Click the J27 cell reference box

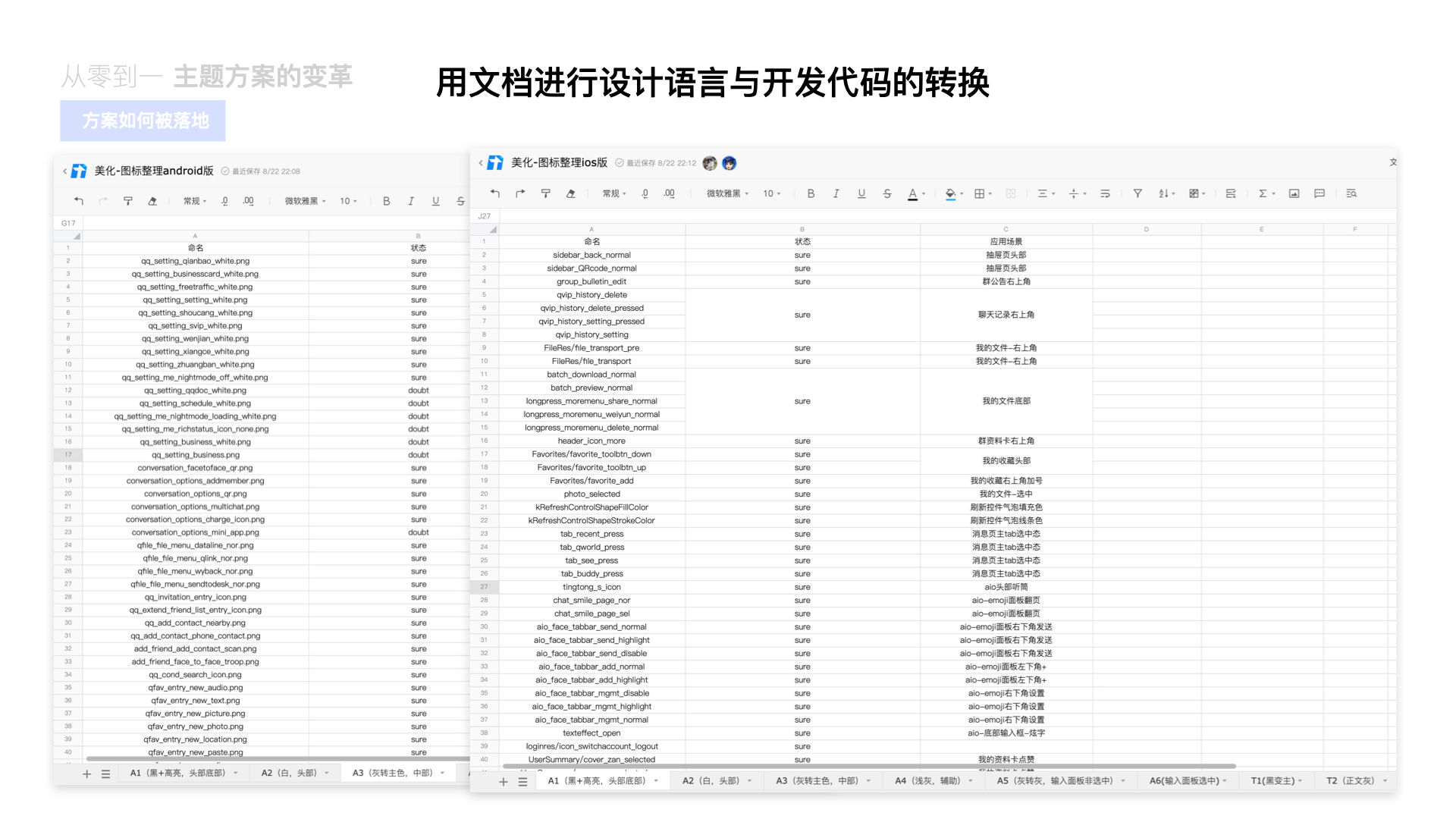point(485,216)
